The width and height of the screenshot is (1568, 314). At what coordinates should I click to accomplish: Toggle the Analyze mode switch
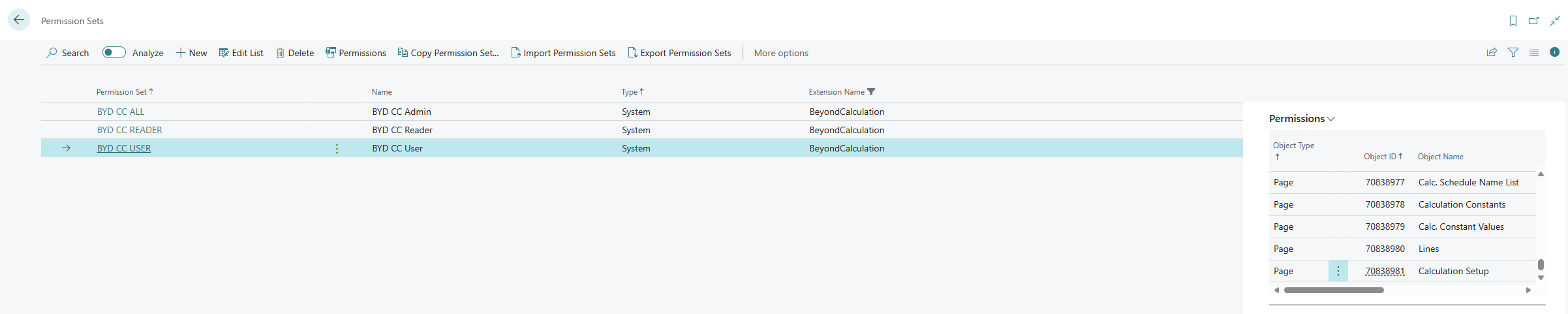(x=114, y=52)
